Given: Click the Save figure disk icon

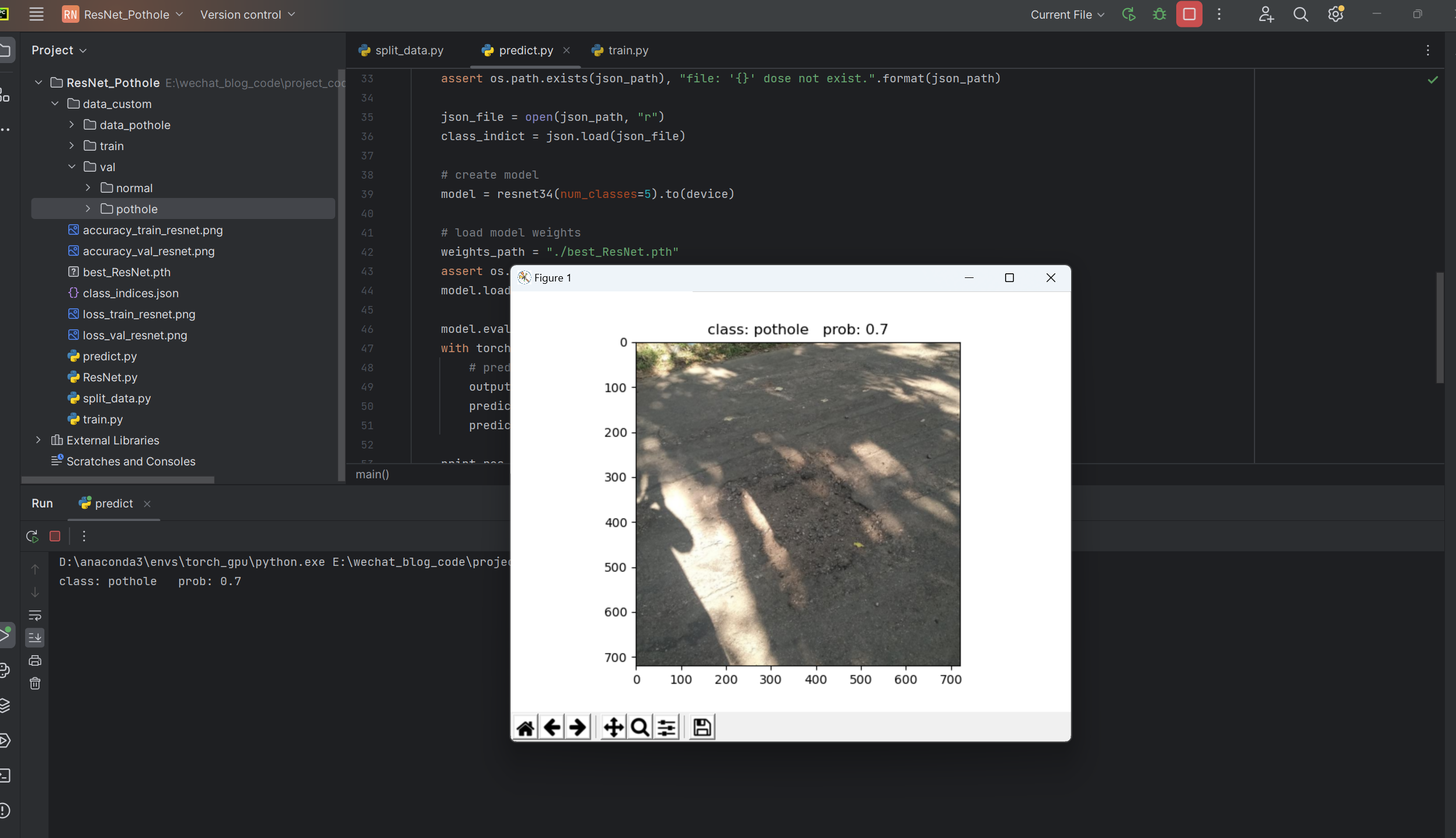Looking at the screenshot, I should pyautogui.click(x=702, y=728).
